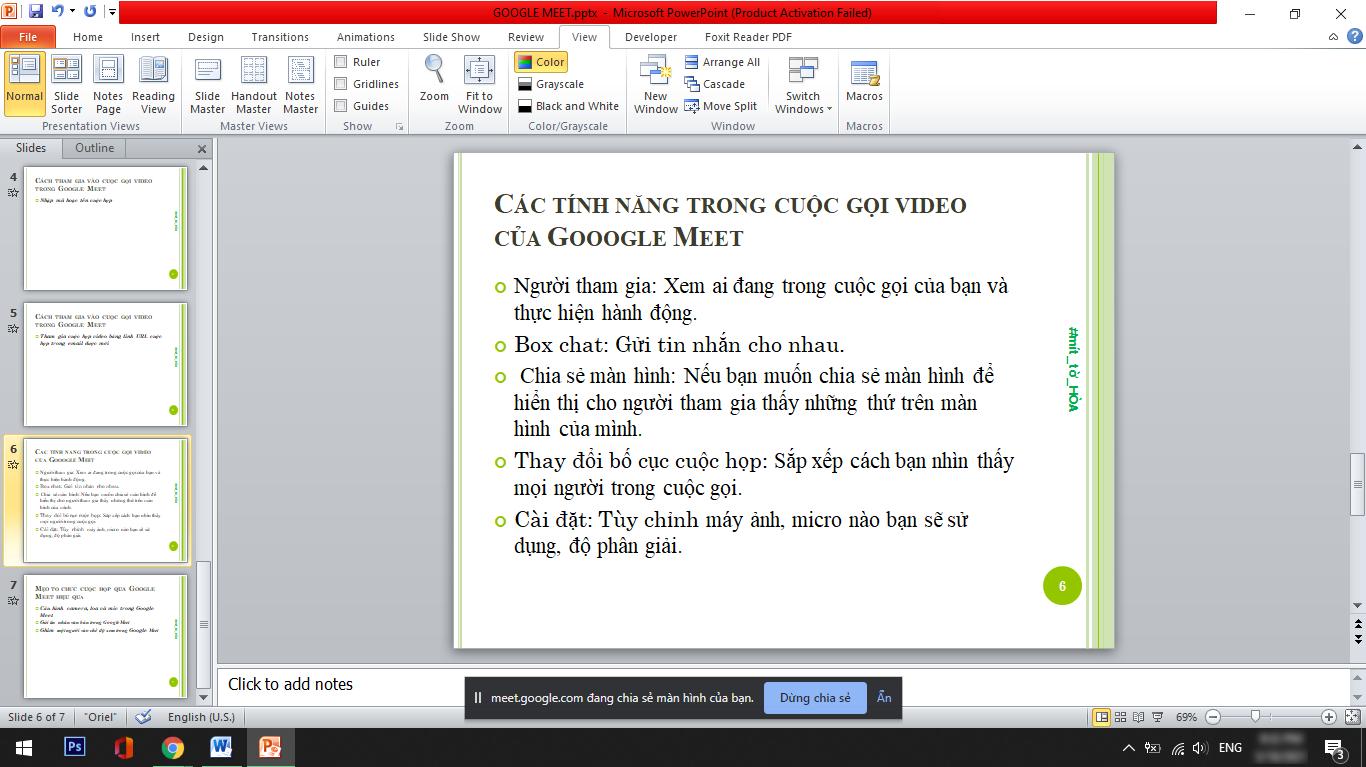Switch to Normal presentation view
Screen dimensions: 1366x767
coord(24,84)
